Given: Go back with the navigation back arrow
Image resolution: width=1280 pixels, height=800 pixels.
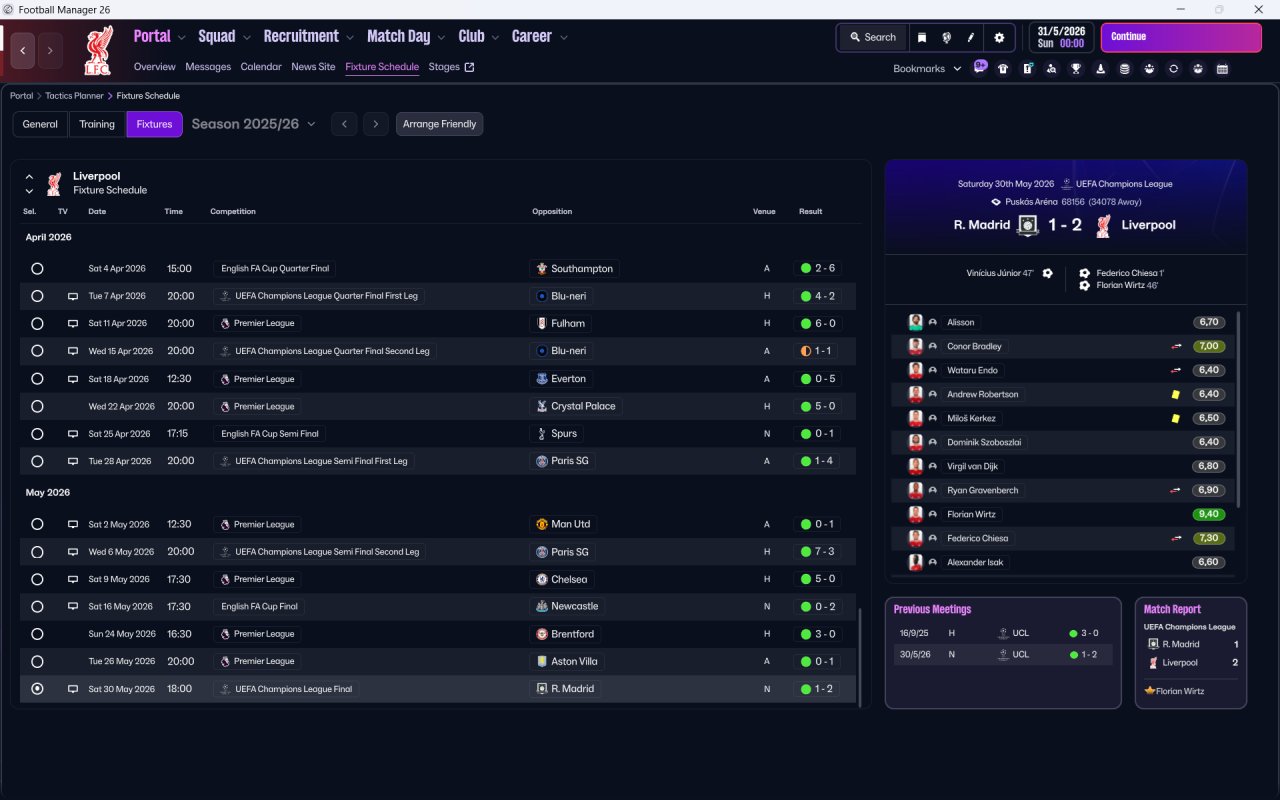Looking at the screenshot, I should click(23, 50).
